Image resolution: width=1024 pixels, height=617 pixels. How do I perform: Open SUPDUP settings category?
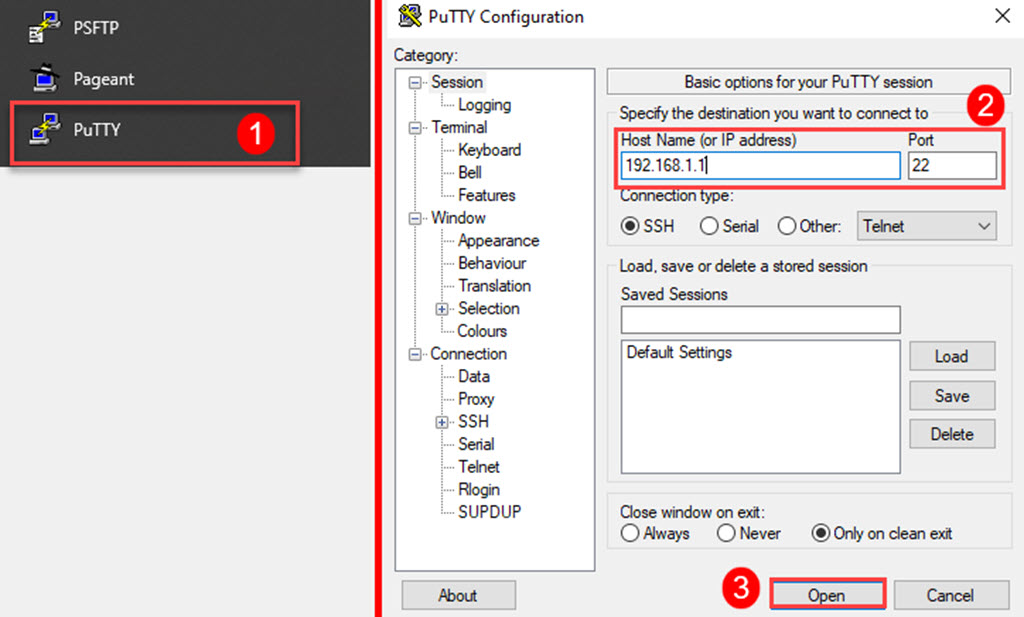tap(489, 512)
